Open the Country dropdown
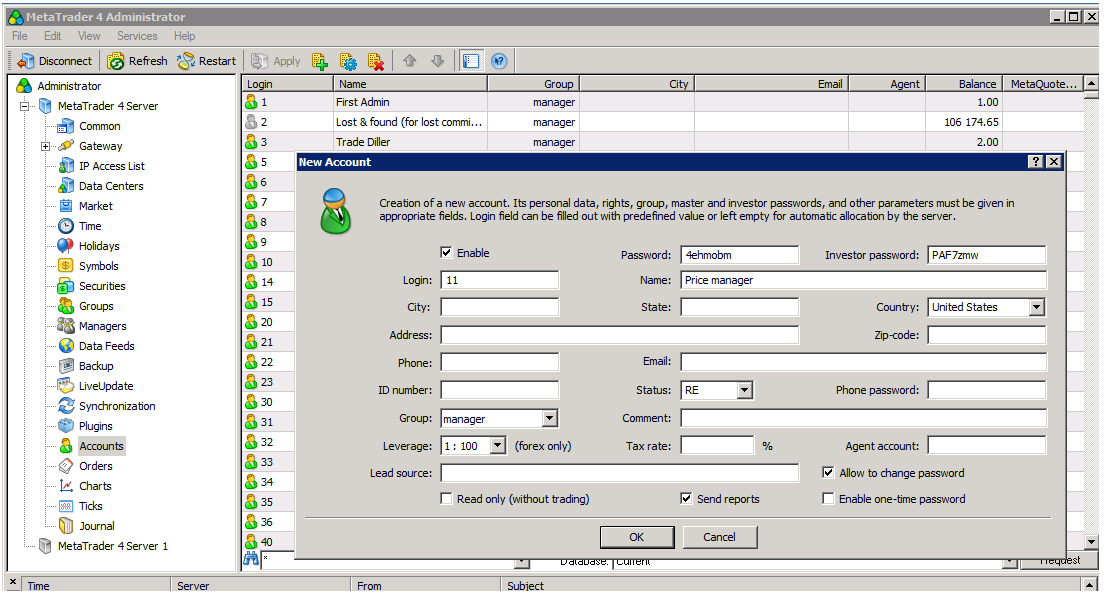Image resolution: width=1104 pixels, height=594 pixels. click(1036, 308)
